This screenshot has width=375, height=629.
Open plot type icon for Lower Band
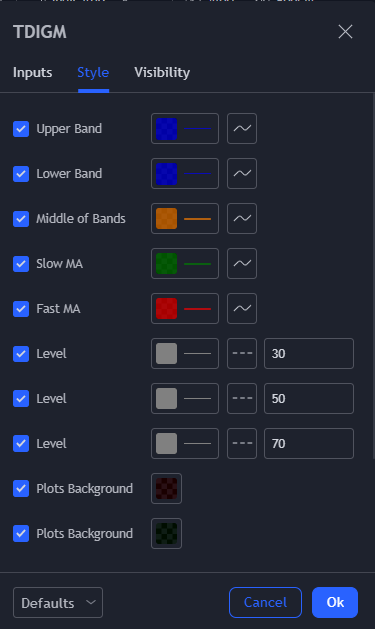(x=242, y=174)
